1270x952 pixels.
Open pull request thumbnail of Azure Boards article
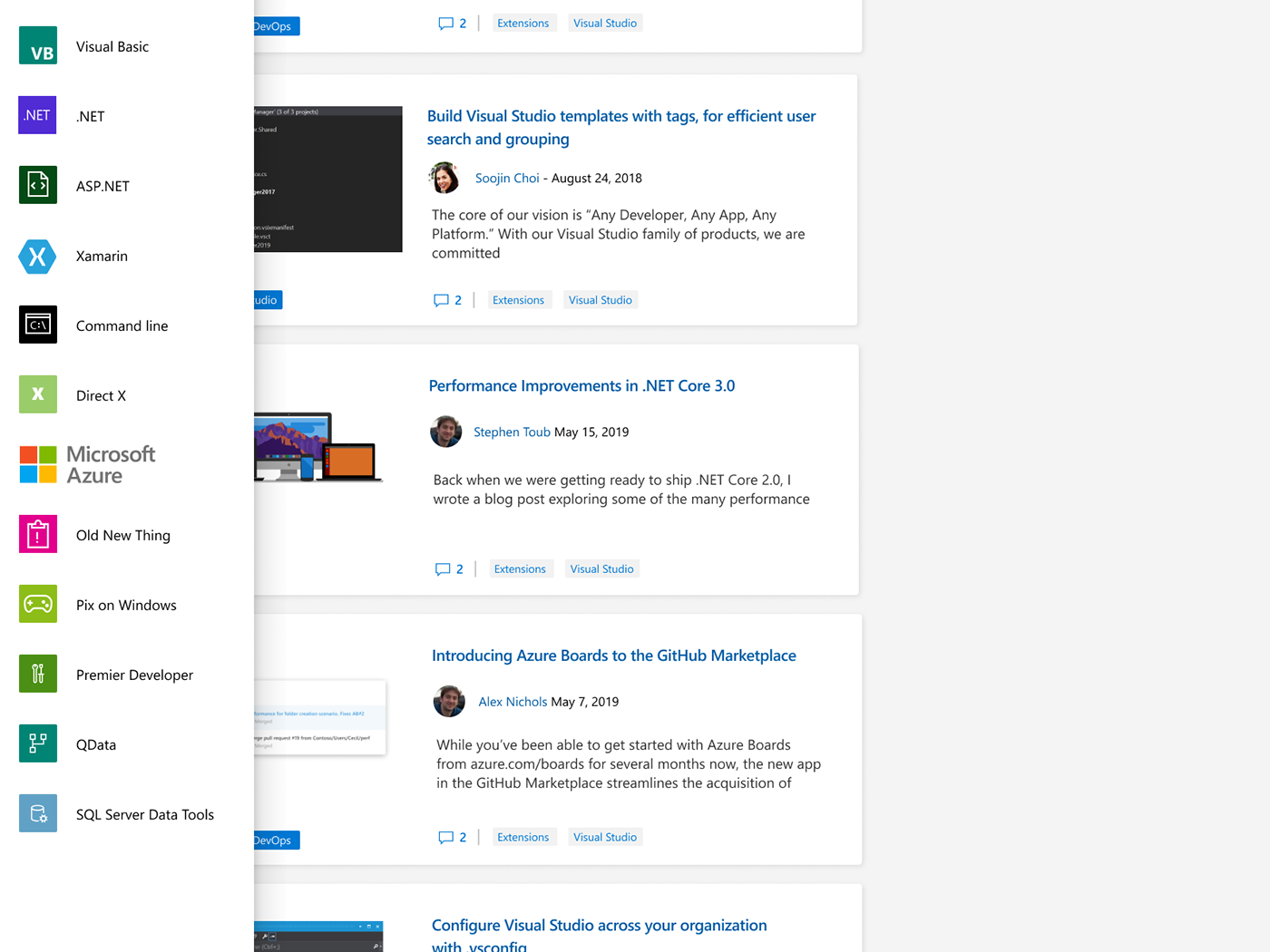[320, 717]
